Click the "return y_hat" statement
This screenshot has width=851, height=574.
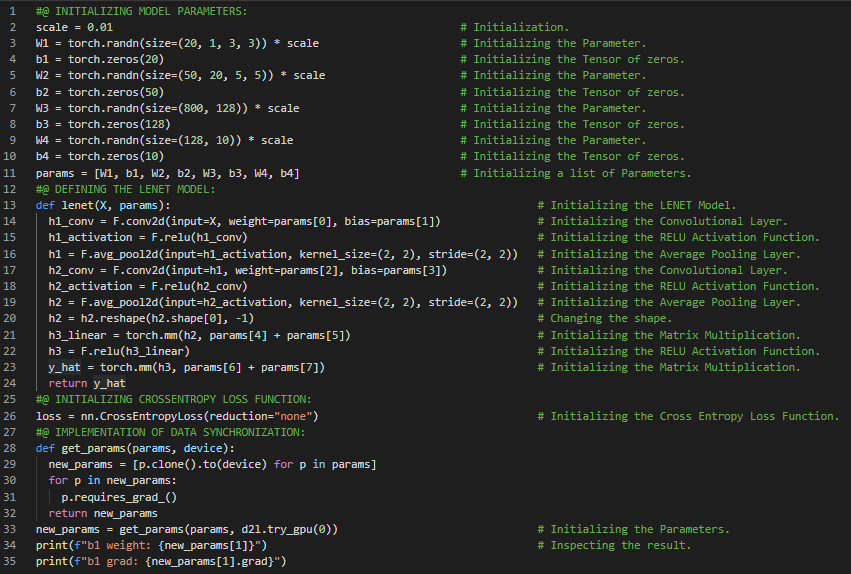coord(87,383)
